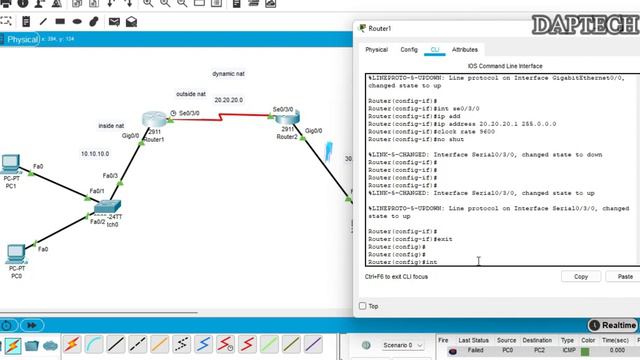Pick the Serial DTE red zigzag cable
Viewport: 640px width, 360px height.
pyautogui.click(x=247, y=344)
